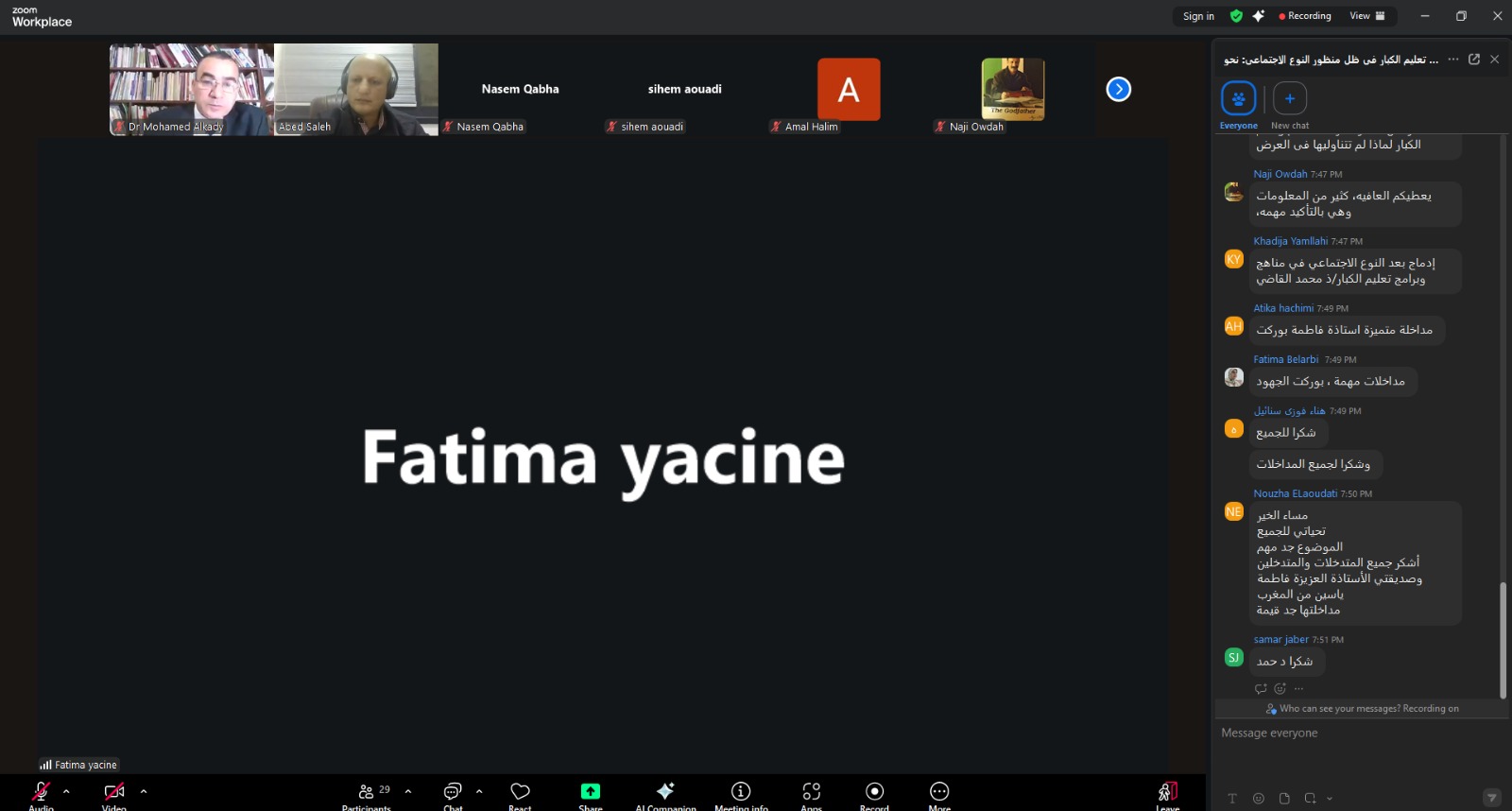This screenshot has width=1512, height=811.
Task: Open the React emoji reactions
Action: click(x=520, y=792)
